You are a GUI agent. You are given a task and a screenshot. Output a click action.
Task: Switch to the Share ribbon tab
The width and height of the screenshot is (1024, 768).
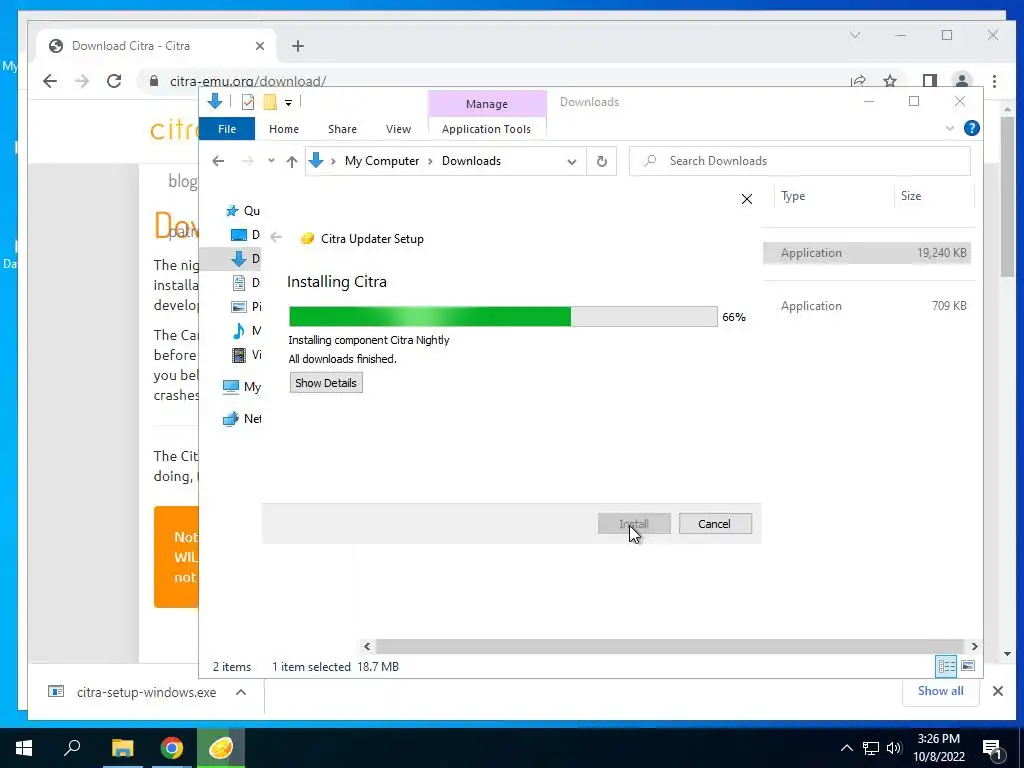coord(342,129)
